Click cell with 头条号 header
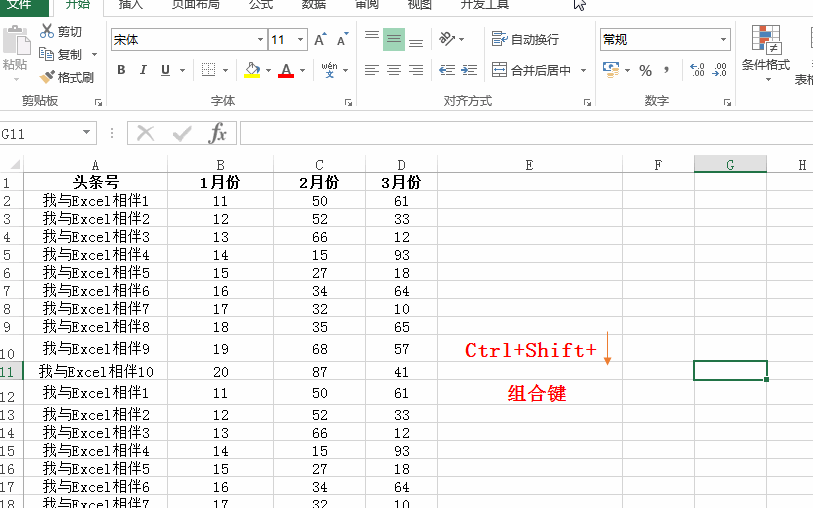813x508 pixels. tap(95, 182)
